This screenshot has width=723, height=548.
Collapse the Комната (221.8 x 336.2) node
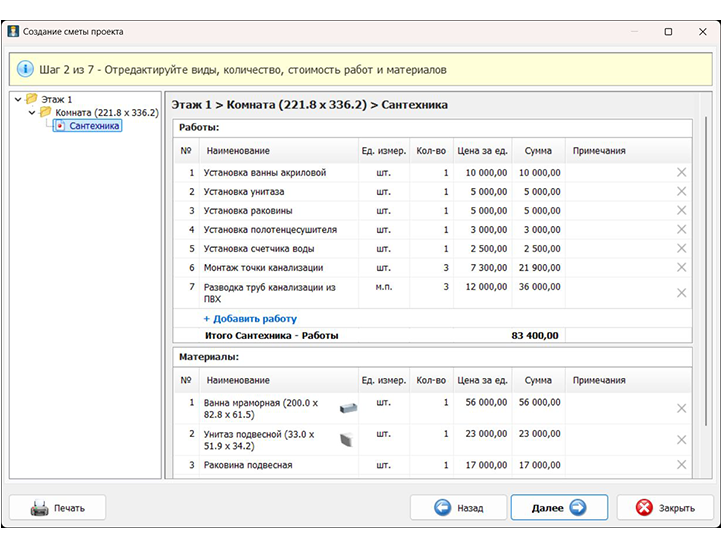coord(32,113)
